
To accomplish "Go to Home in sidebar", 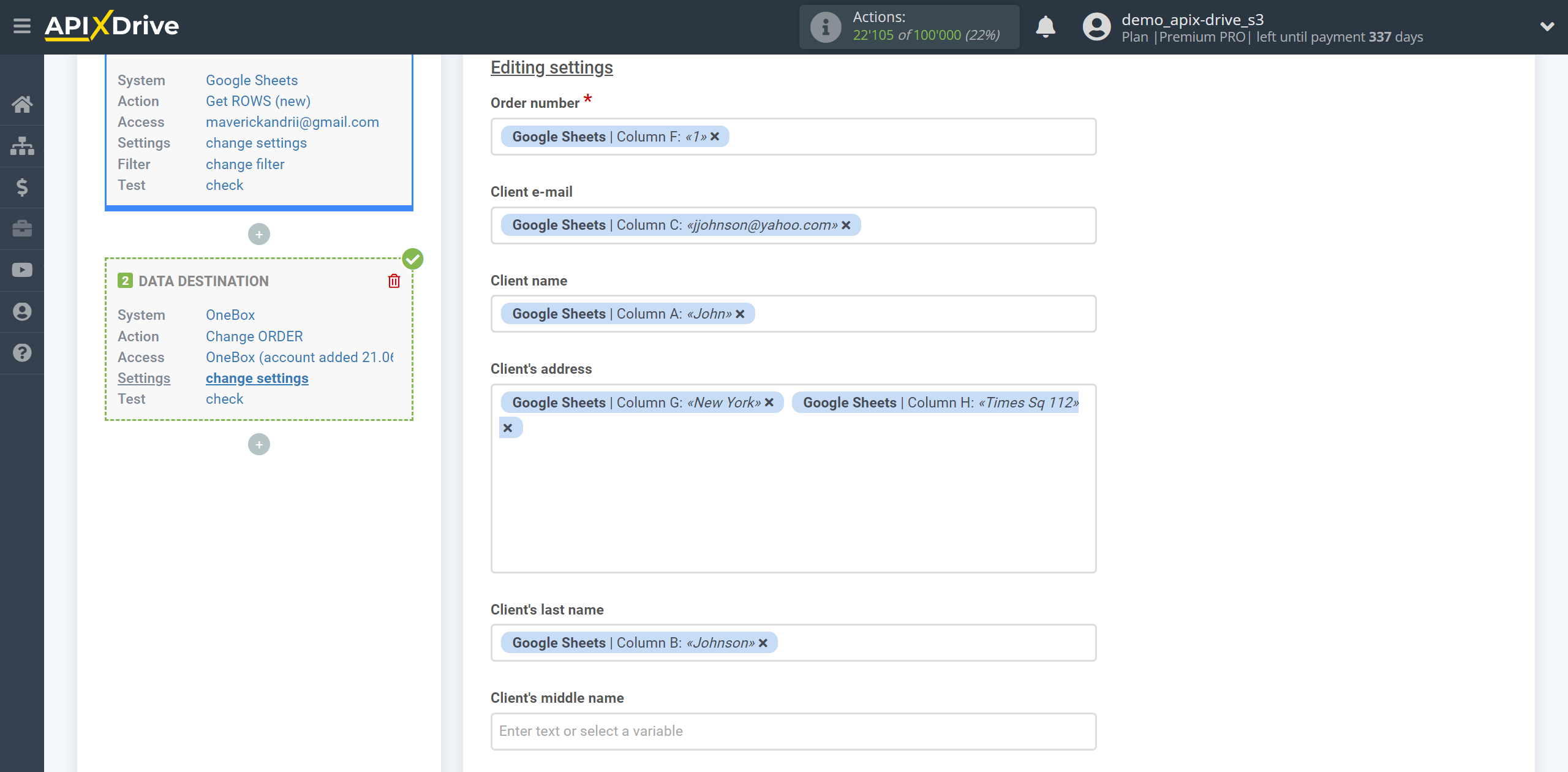I will [x=22, y=104].
